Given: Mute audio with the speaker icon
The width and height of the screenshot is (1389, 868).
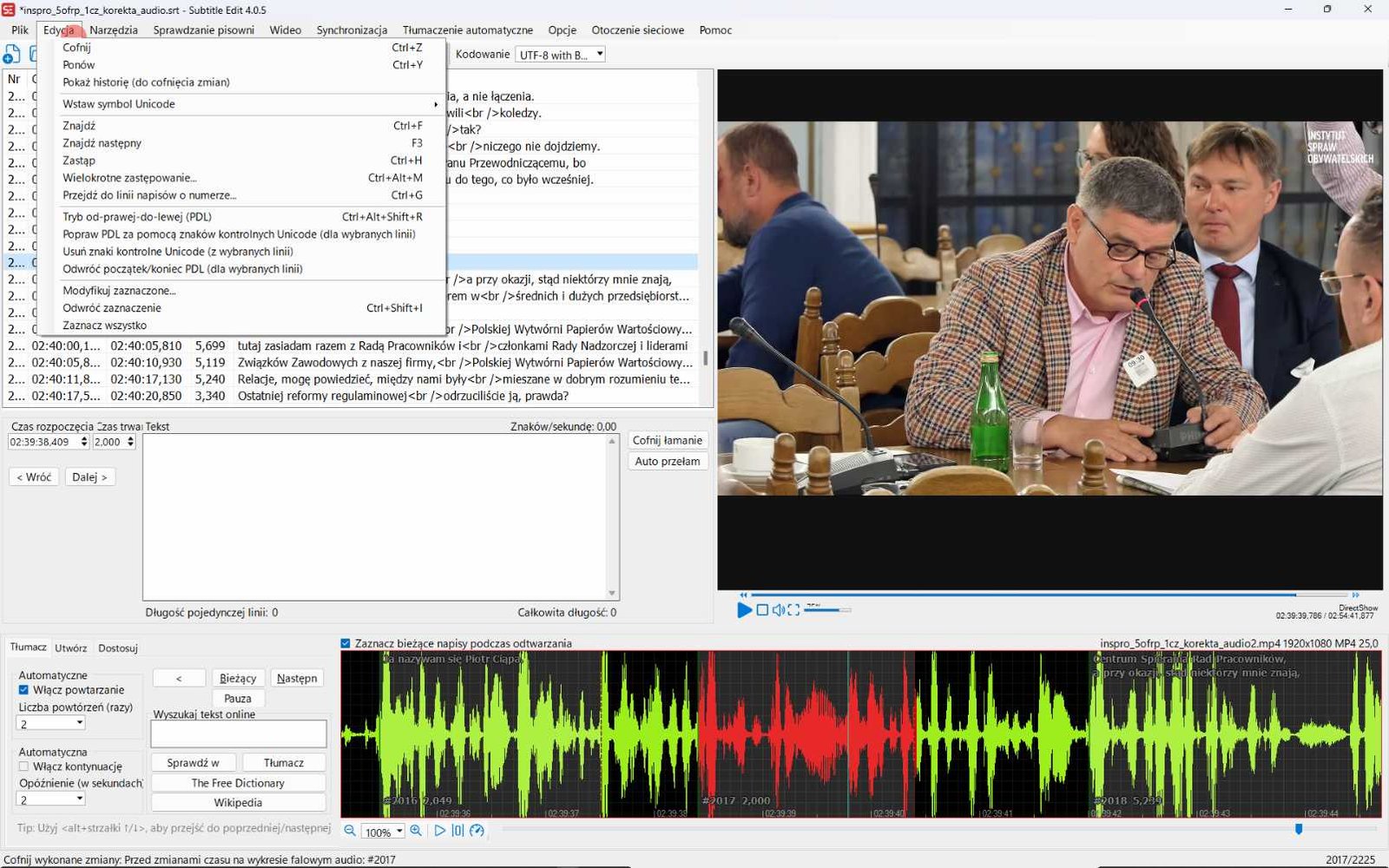Looking at the screenshot, I should [779, 610].
